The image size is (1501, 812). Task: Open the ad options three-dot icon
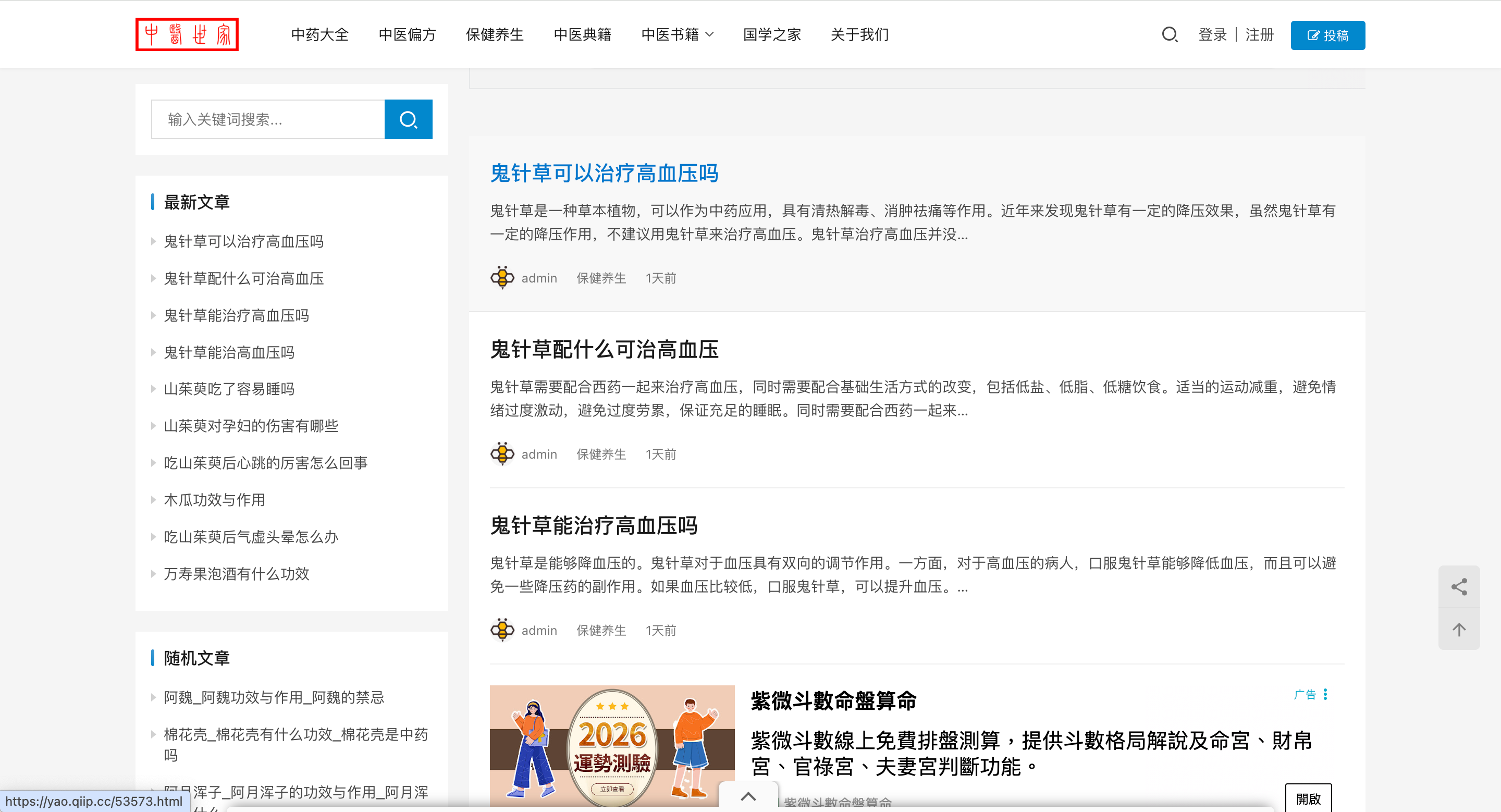click(x=1325, y=694)
